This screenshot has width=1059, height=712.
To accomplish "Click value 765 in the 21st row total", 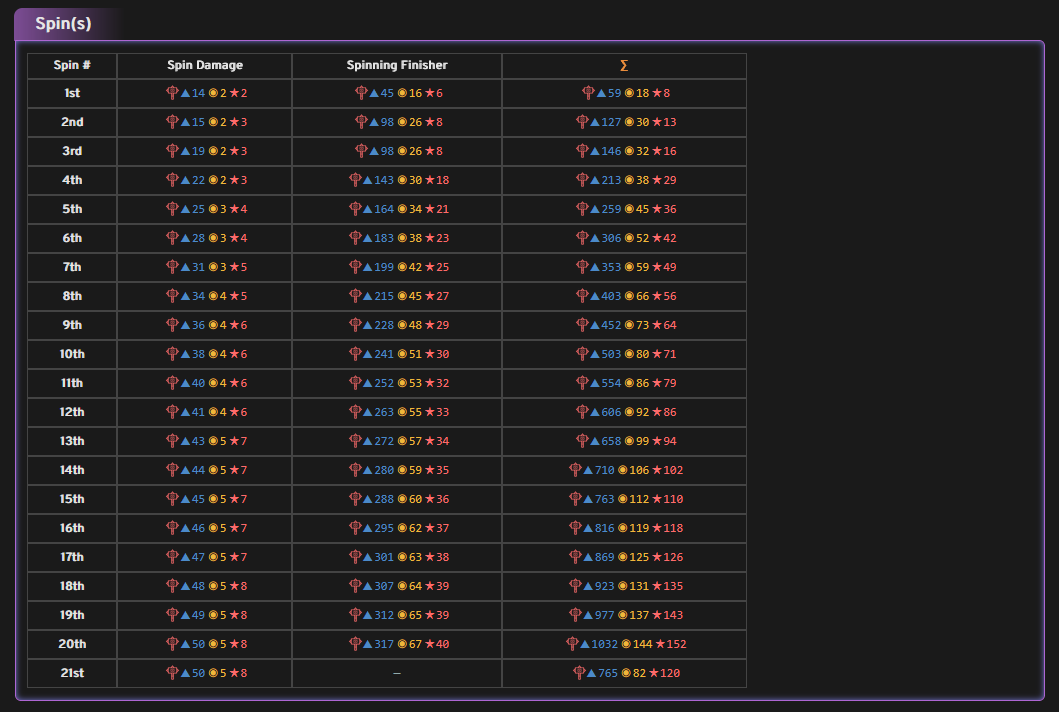I will coord(608,674).
